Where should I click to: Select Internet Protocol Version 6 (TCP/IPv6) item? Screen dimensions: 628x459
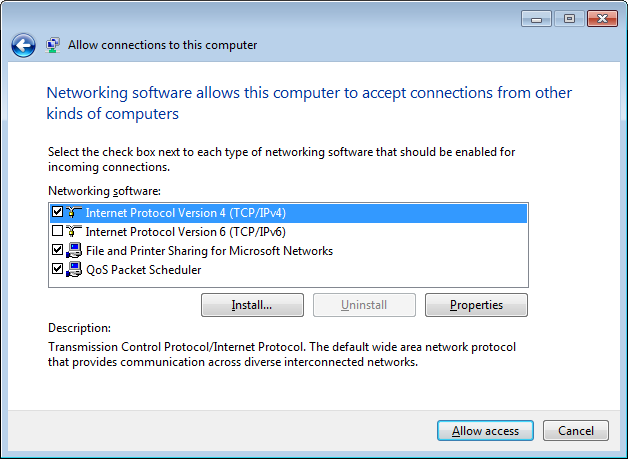coord(185,232)
